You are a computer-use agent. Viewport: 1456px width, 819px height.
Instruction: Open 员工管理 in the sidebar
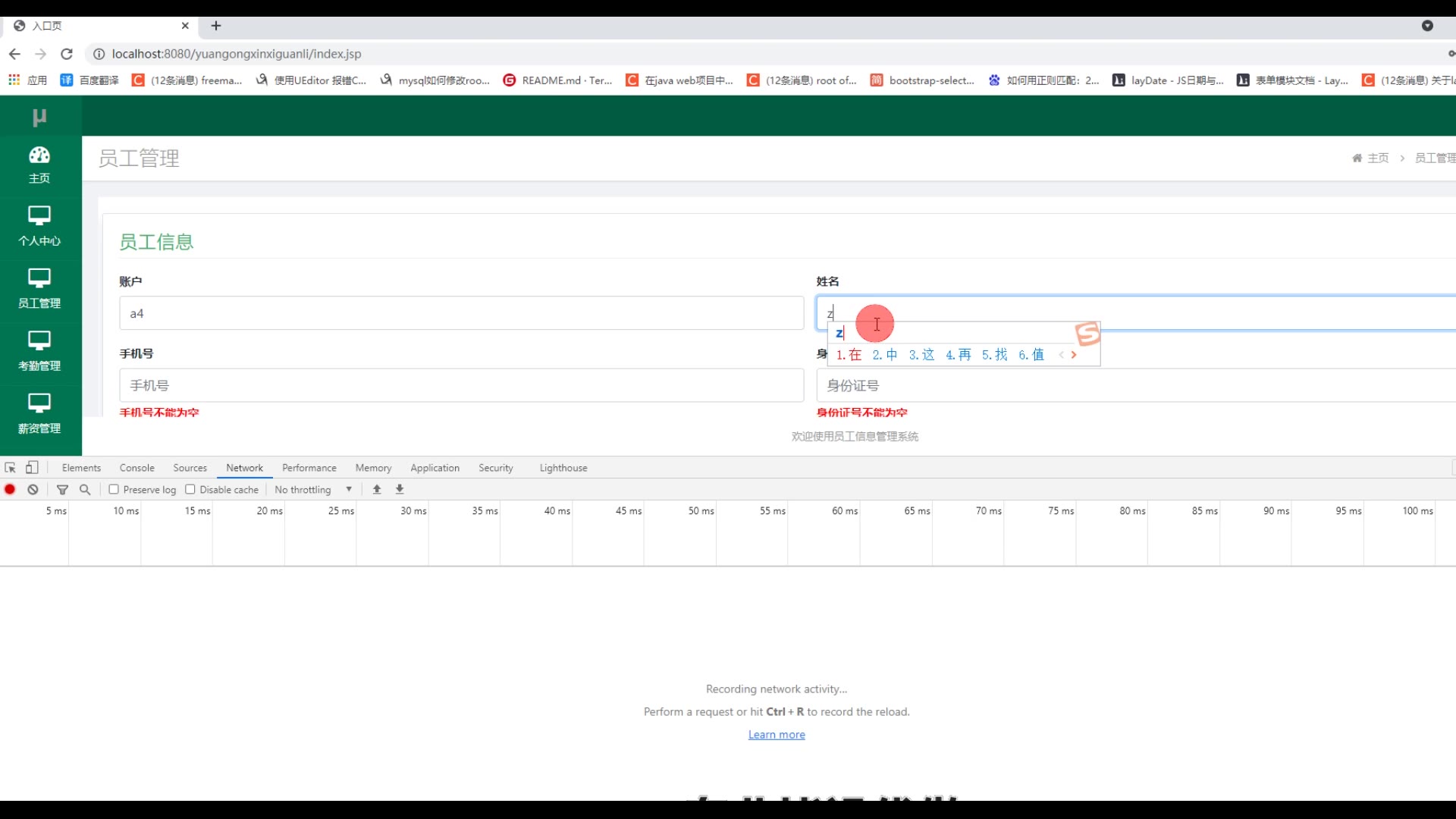coord(39,288)
